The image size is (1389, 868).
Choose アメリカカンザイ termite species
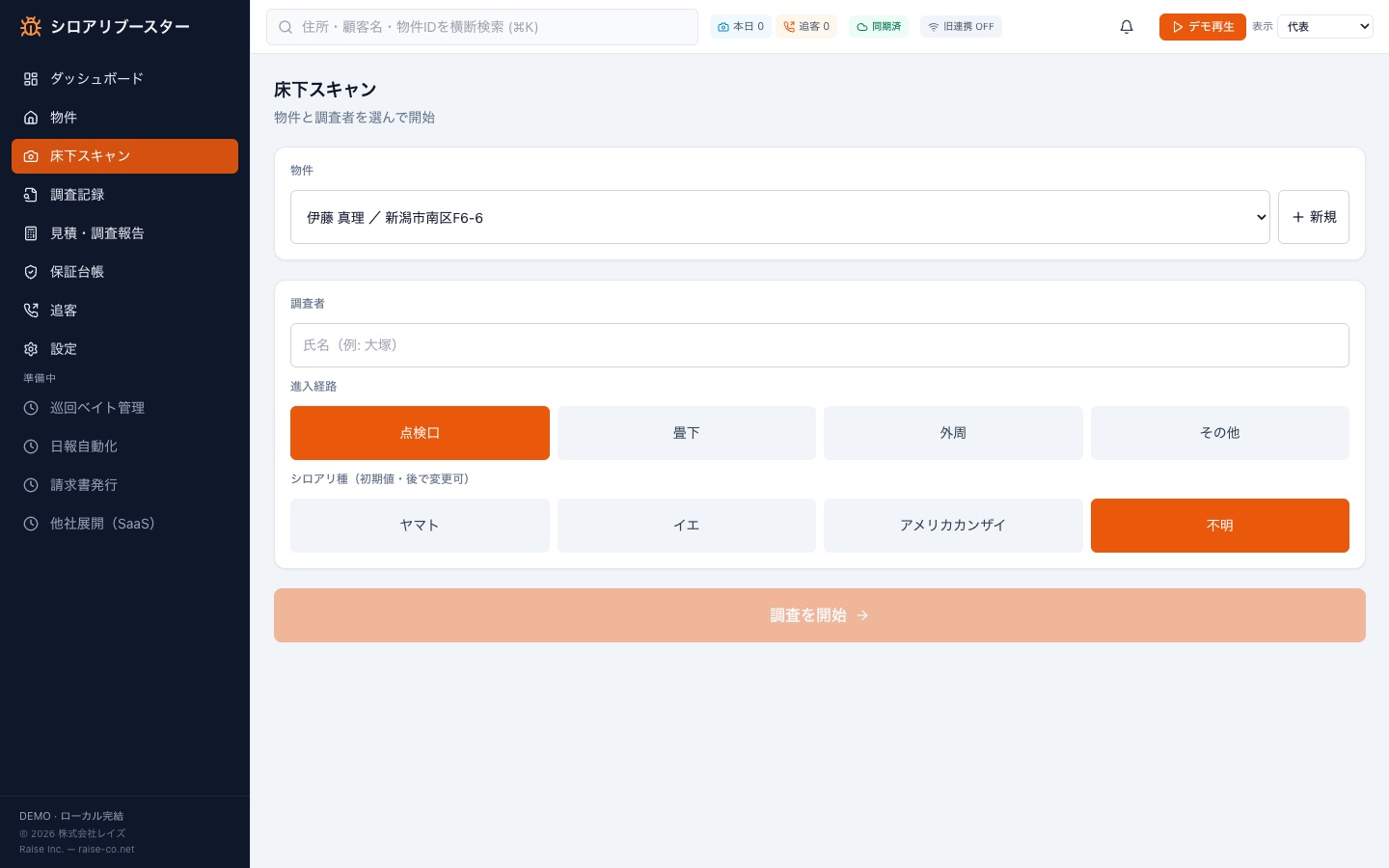[953, 526]
